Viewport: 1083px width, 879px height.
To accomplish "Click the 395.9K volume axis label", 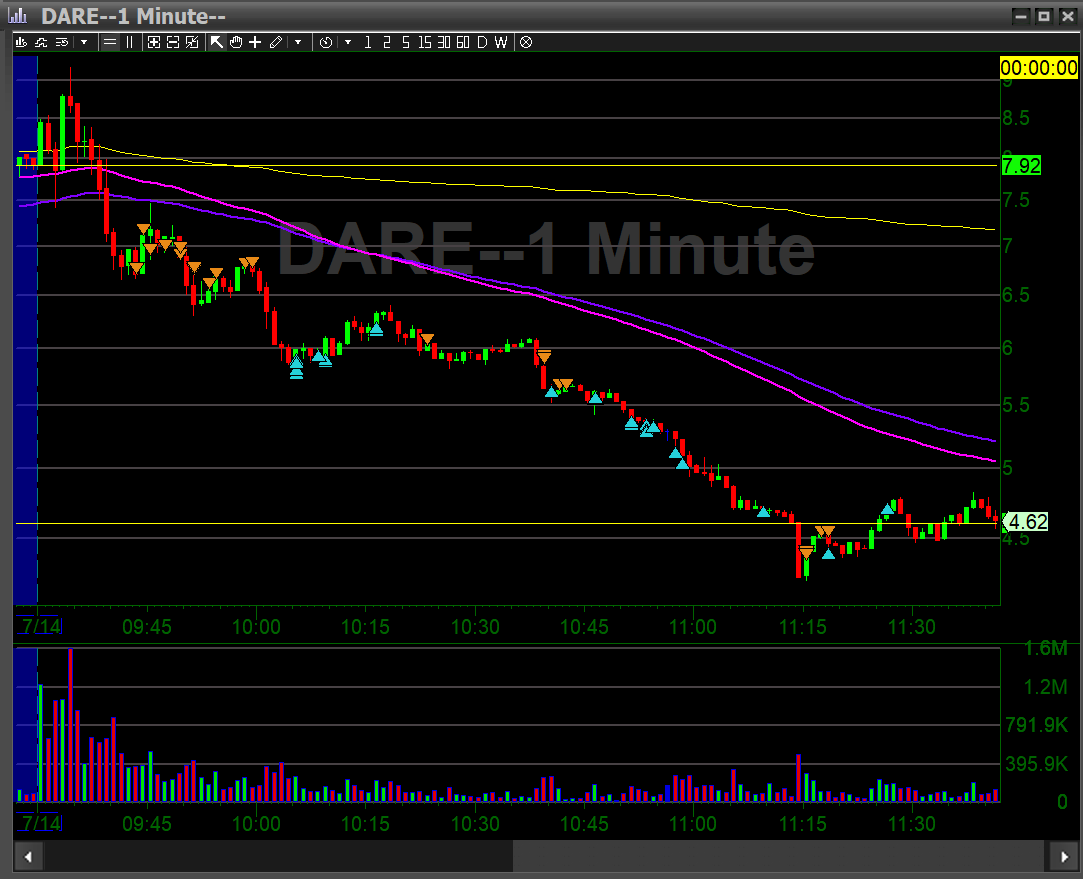I will [1036, 764].
